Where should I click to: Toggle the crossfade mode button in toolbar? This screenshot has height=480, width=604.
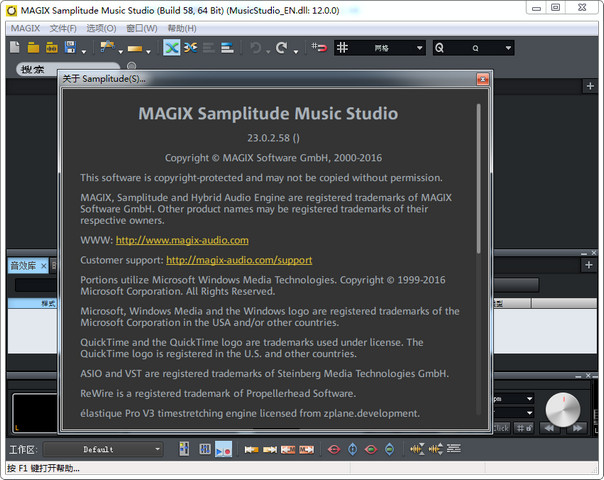[x=171, y=48]
